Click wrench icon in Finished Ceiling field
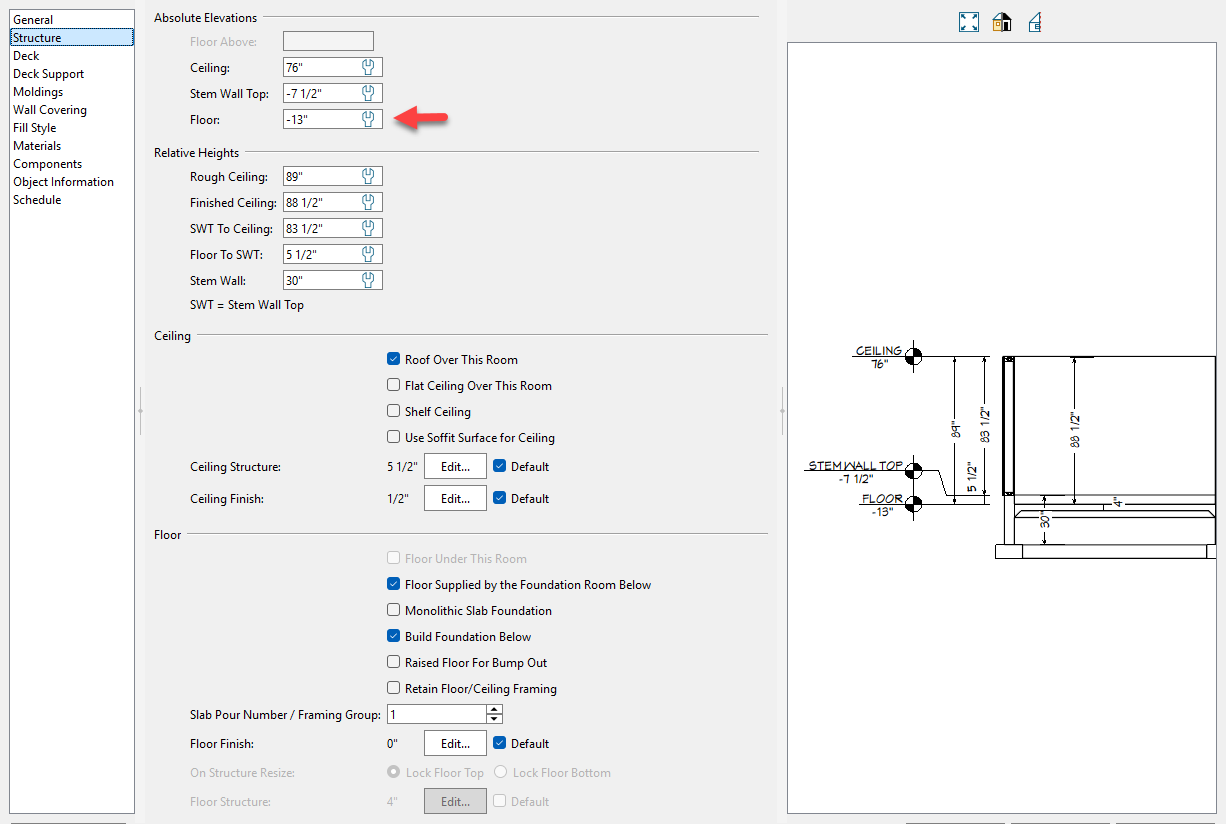Image resolution: width=1226 pixels, height=824 pixels. coord(368,202)
